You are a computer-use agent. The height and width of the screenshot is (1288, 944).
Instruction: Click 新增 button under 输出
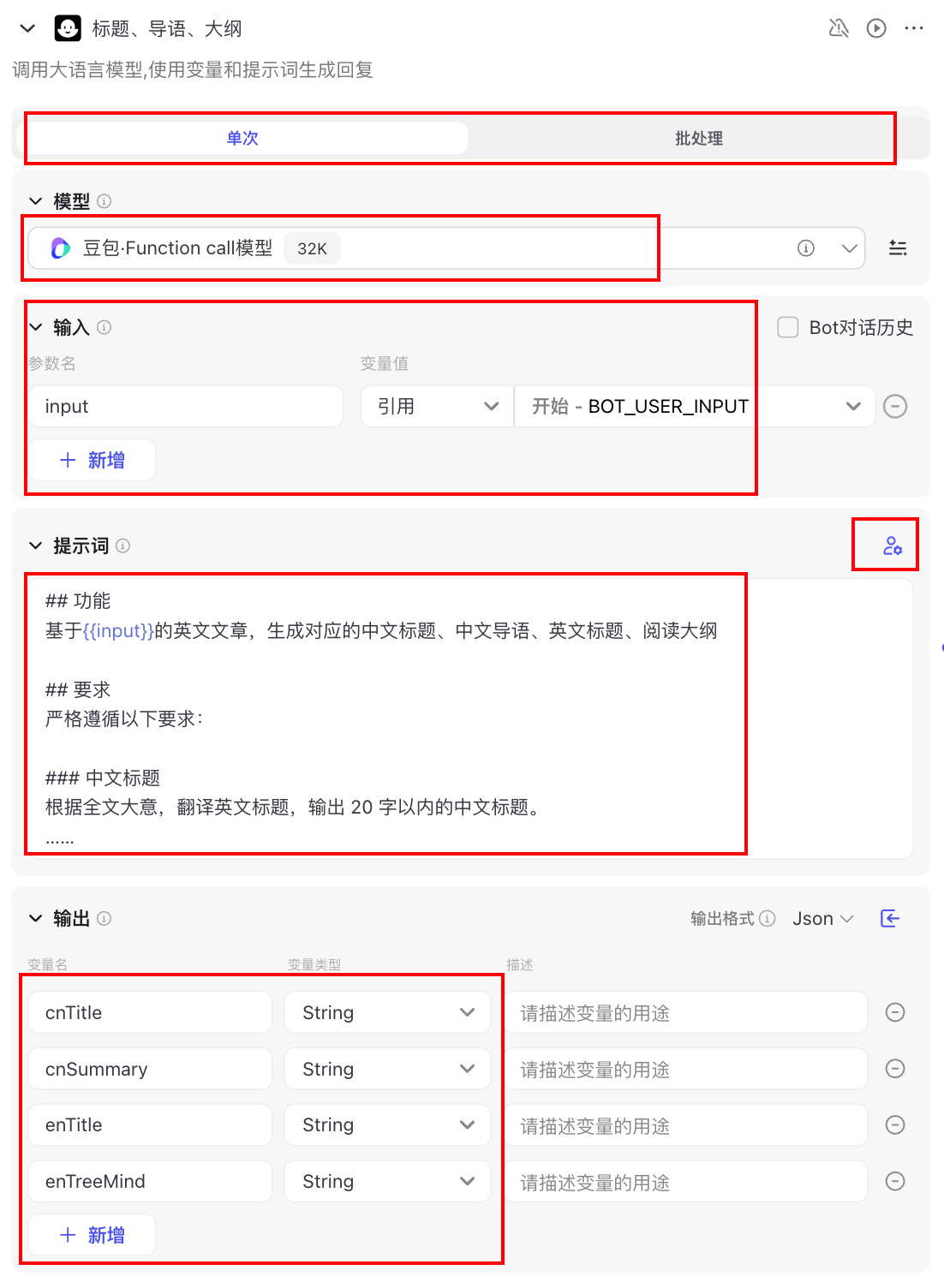coord(92,1235)
